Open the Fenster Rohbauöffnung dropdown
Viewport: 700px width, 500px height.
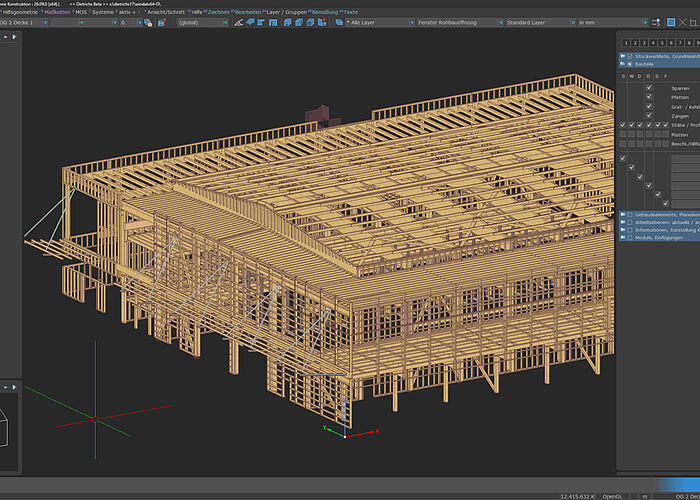pyautogui.click(x=460, y=22)
